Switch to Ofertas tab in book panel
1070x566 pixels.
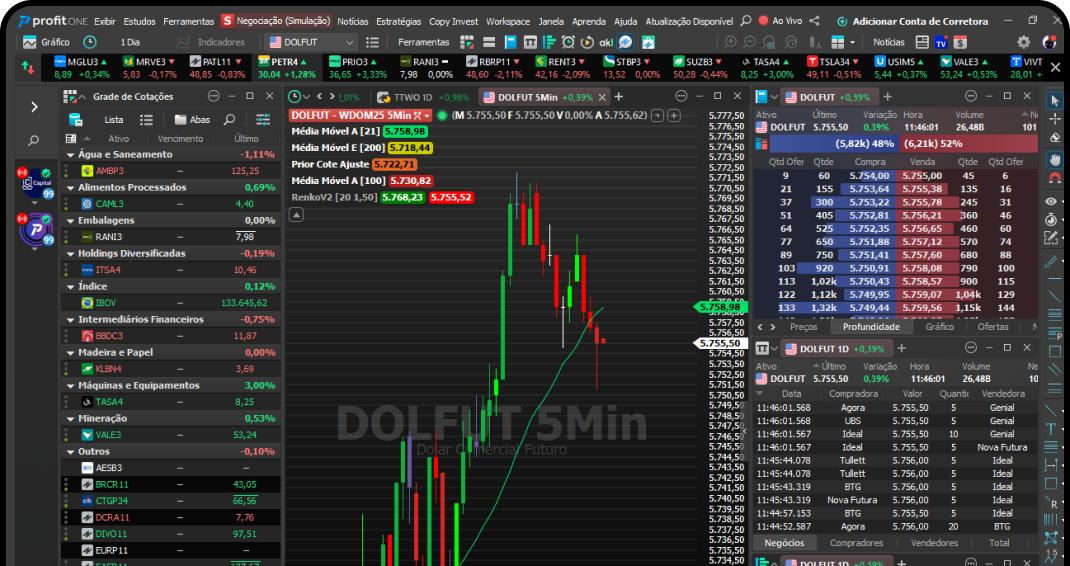point(993,327)
